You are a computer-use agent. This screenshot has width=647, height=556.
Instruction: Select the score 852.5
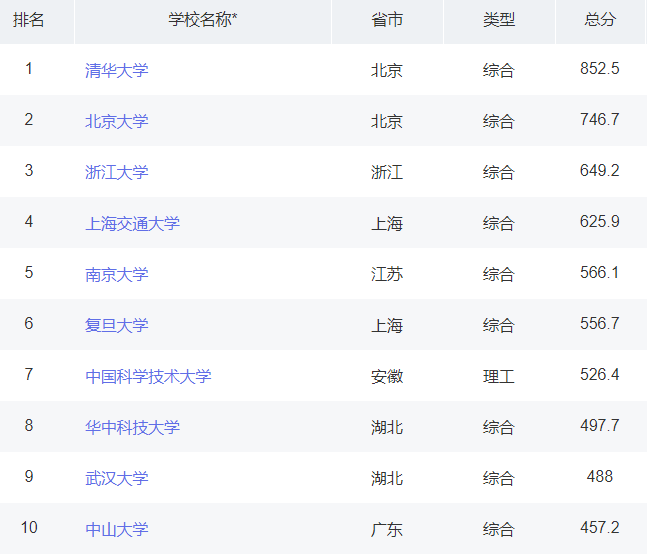600,69
